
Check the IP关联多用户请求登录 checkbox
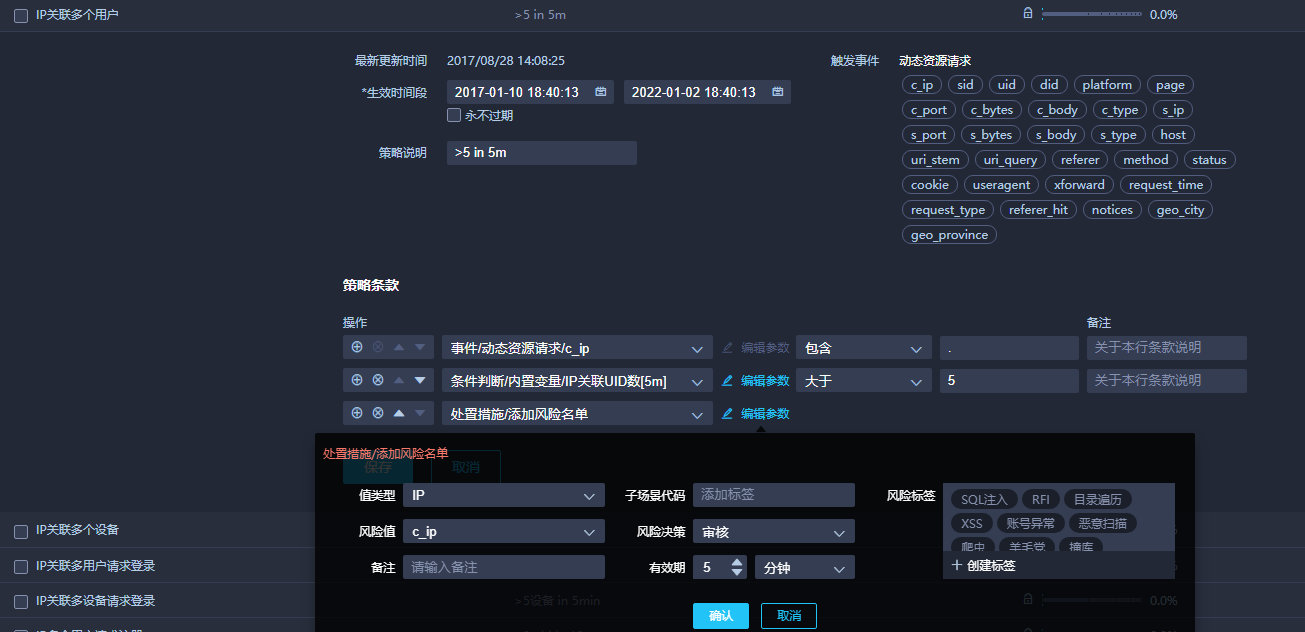click(21, 566)
